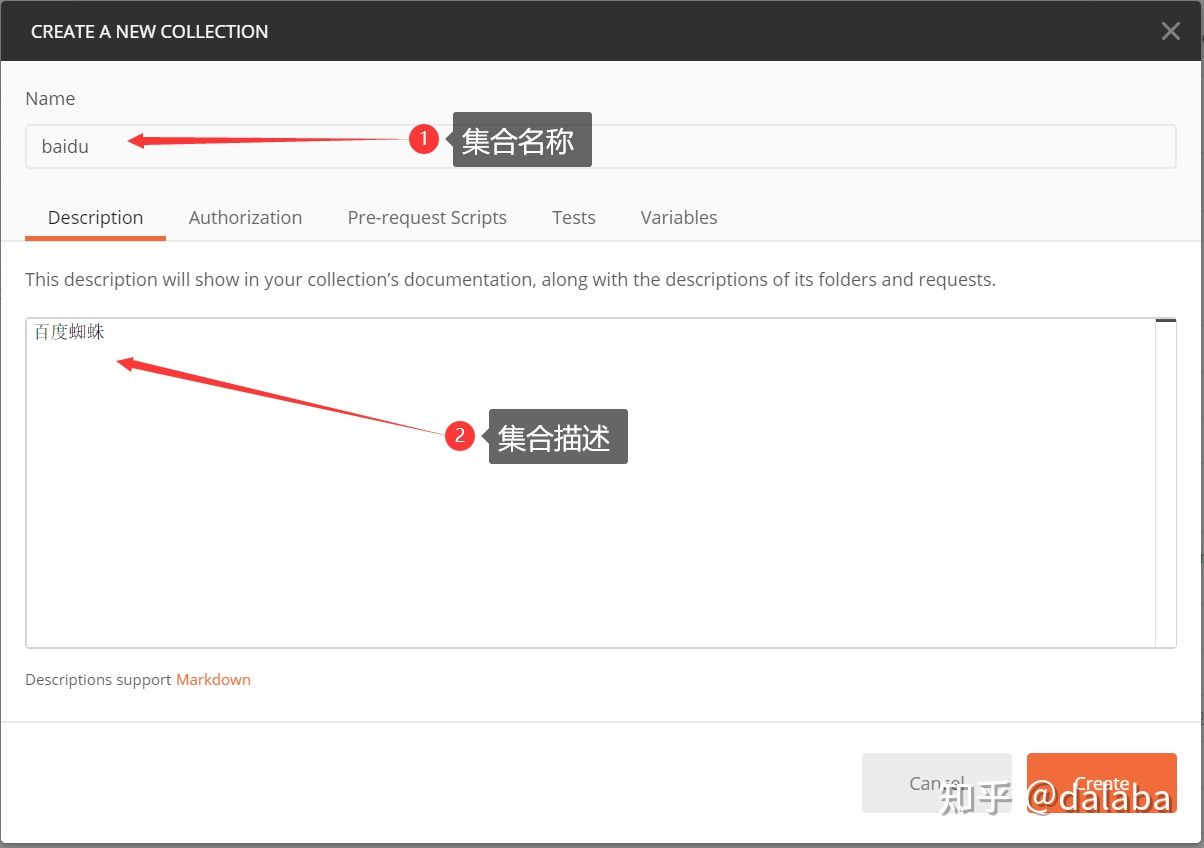Click the Cancel button

pyautogui.click(x=937, y=783)
